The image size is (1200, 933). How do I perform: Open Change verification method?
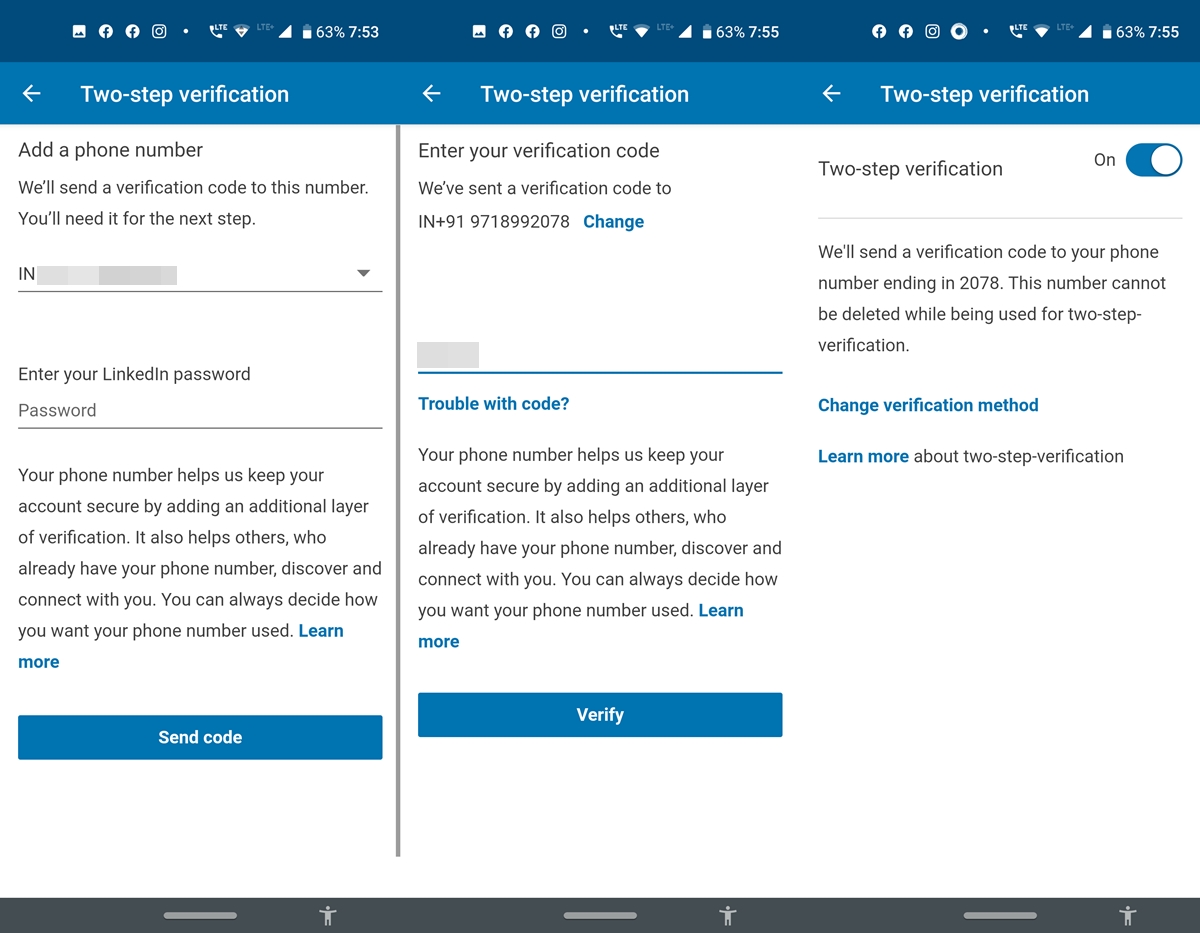point(928,405)
